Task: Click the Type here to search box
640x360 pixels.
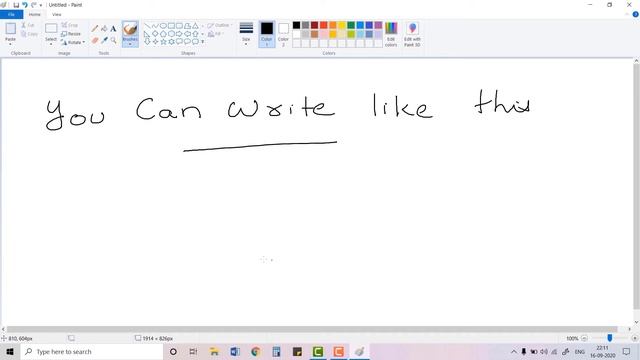Action: (x=91, y=351)
